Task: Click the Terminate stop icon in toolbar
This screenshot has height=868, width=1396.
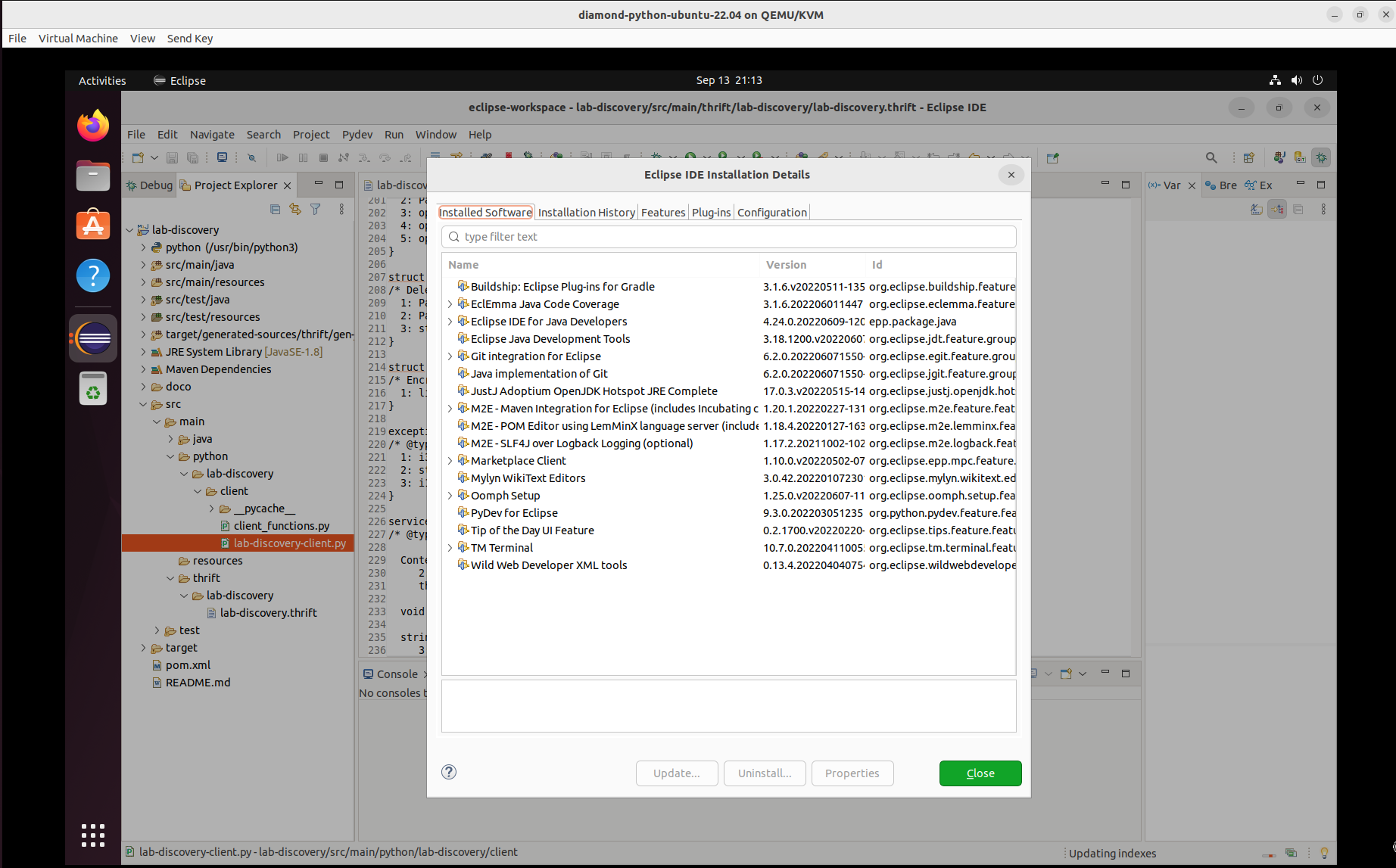Action: coord(323,157)
